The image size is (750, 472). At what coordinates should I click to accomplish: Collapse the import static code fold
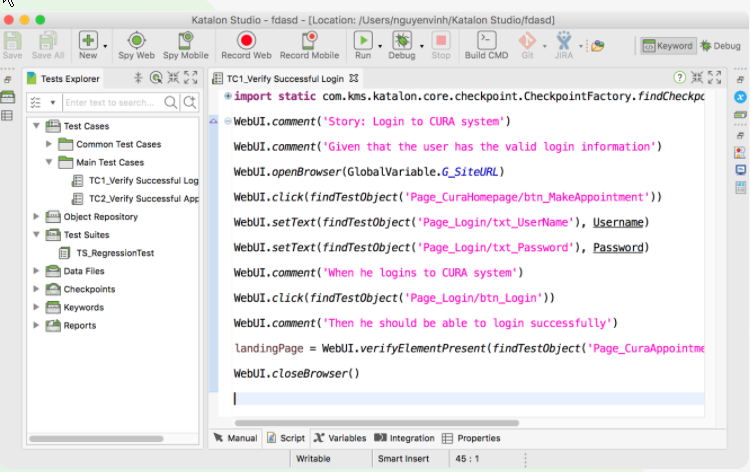(x=227, y=96)
